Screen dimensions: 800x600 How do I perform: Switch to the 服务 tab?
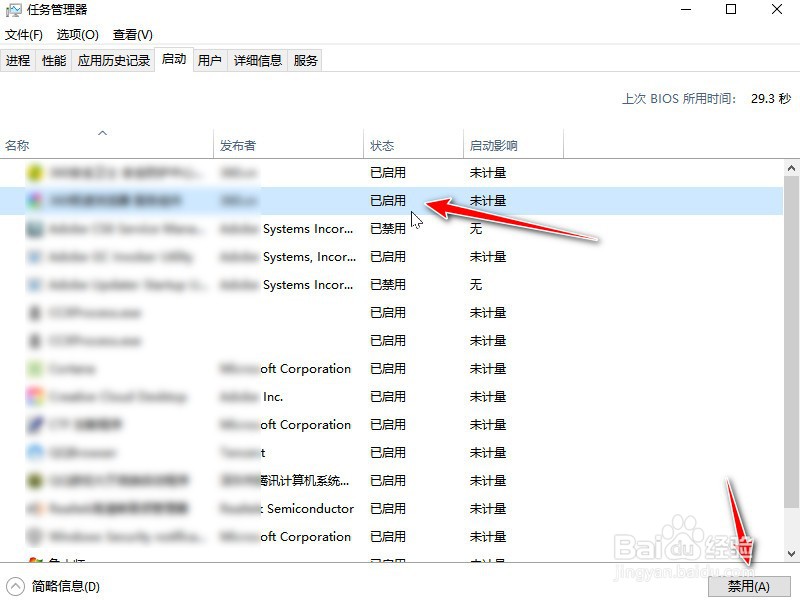coord(305,60)
